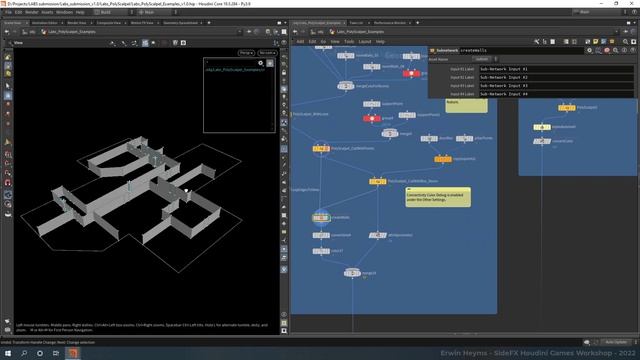Click the info icon in parameter pane
Viewport: 640px width, 360px height.
click(x=624, y=50)
